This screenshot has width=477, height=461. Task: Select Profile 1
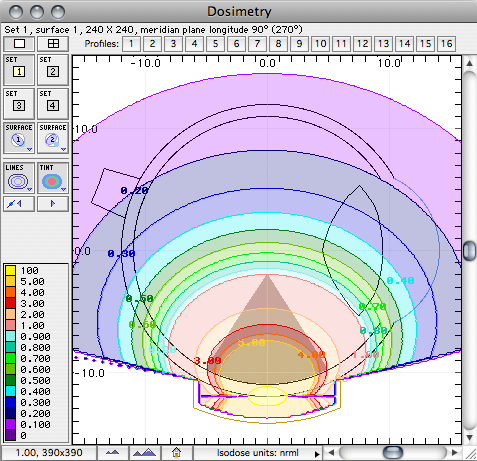click(x=131, y=44)
